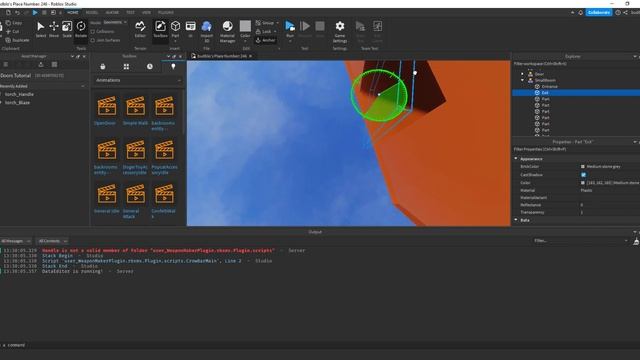The width and height of the screenshot is (640, 360).
Task: Toggle the Anchor button
Action: (266, 40)
